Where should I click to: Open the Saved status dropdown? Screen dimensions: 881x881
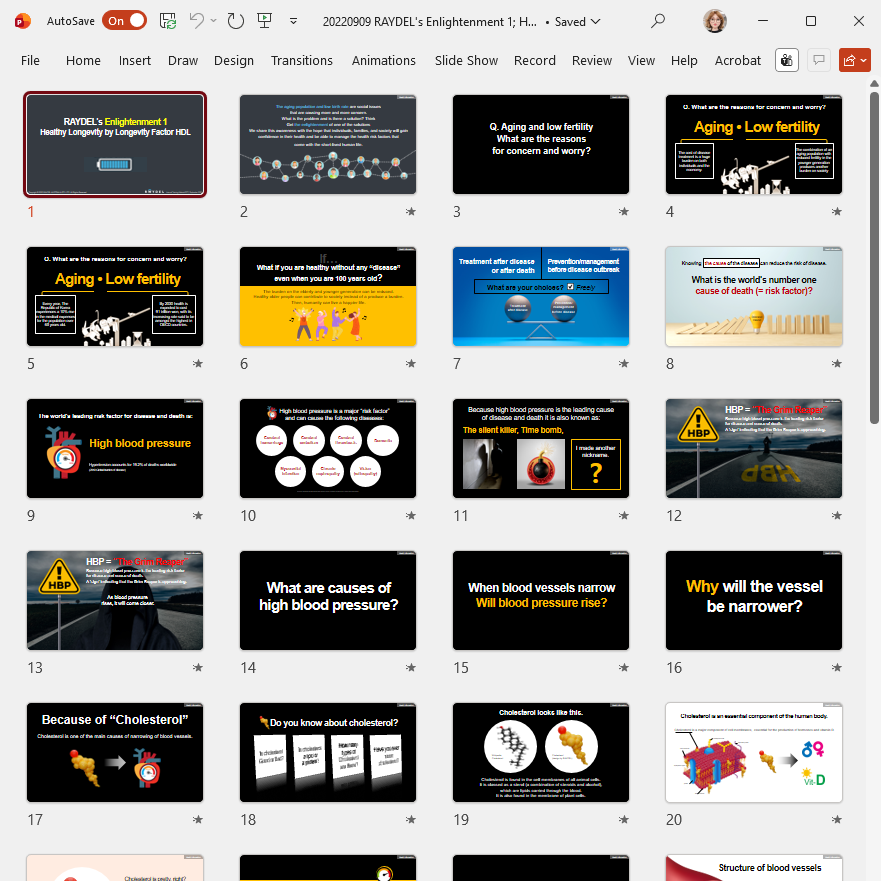coord(577,21)
